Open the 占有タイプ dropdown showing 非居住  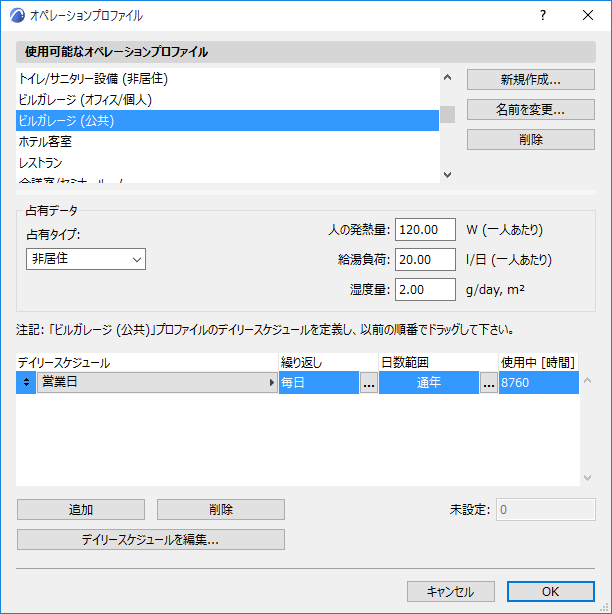[86, 259]
